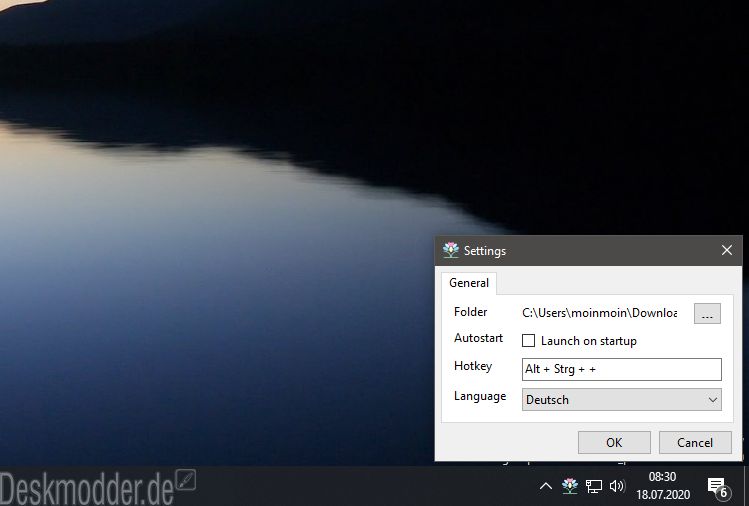Confirm settings with the OK button
Screen dimensions: 749x506
614,442
